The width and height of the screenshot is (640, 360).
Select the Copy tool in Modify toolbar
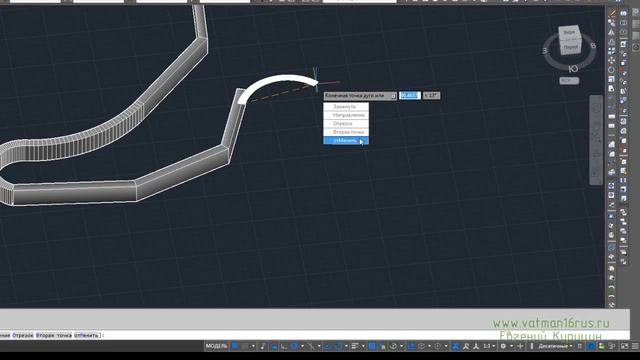click(611, 23)
